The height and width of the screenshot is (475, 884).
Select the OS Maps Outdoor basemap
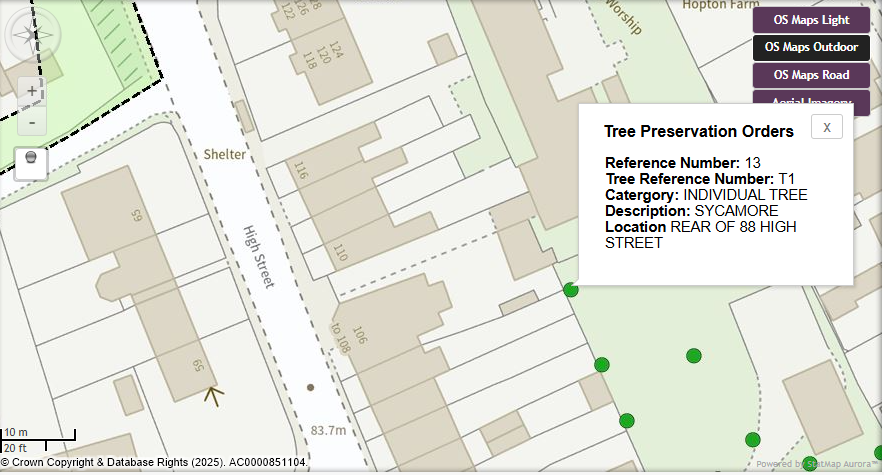tap(811, 47)
